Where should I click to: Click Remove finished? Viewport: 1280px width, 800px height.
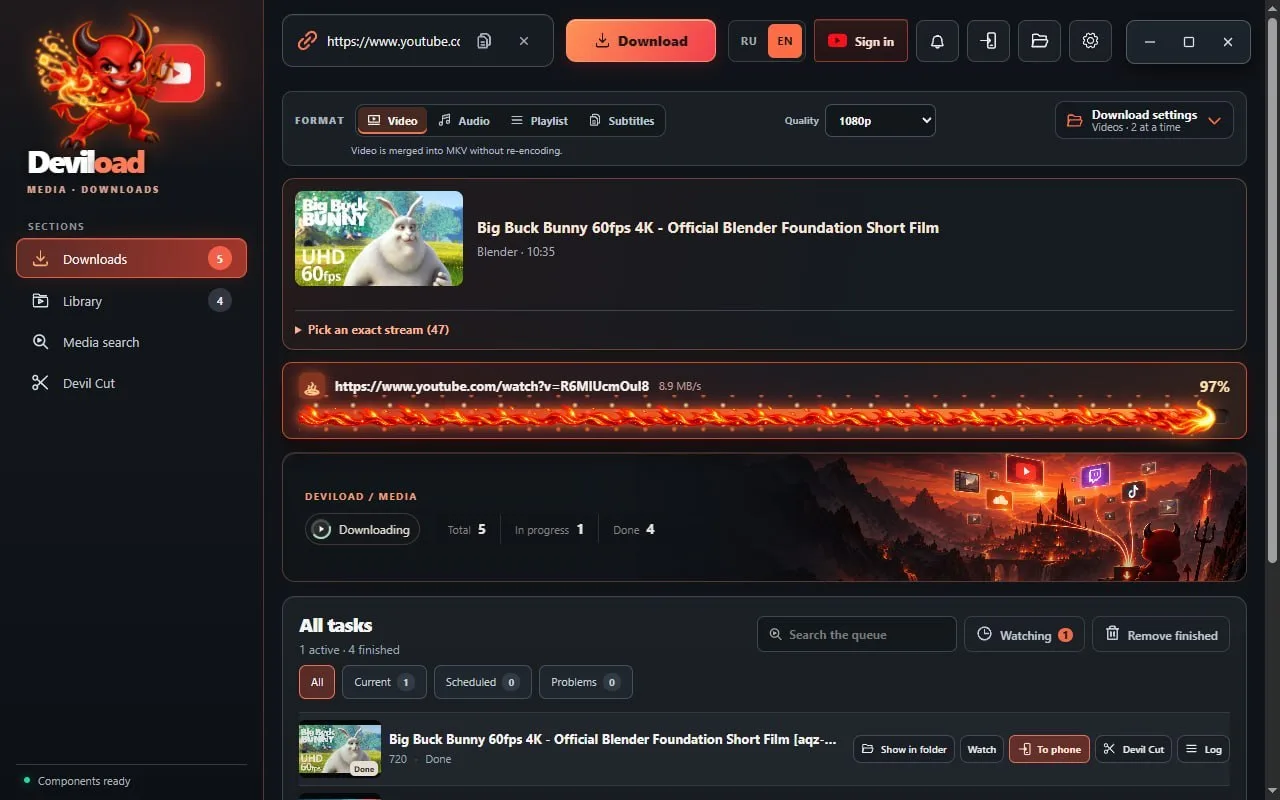tap(1161, 635)
